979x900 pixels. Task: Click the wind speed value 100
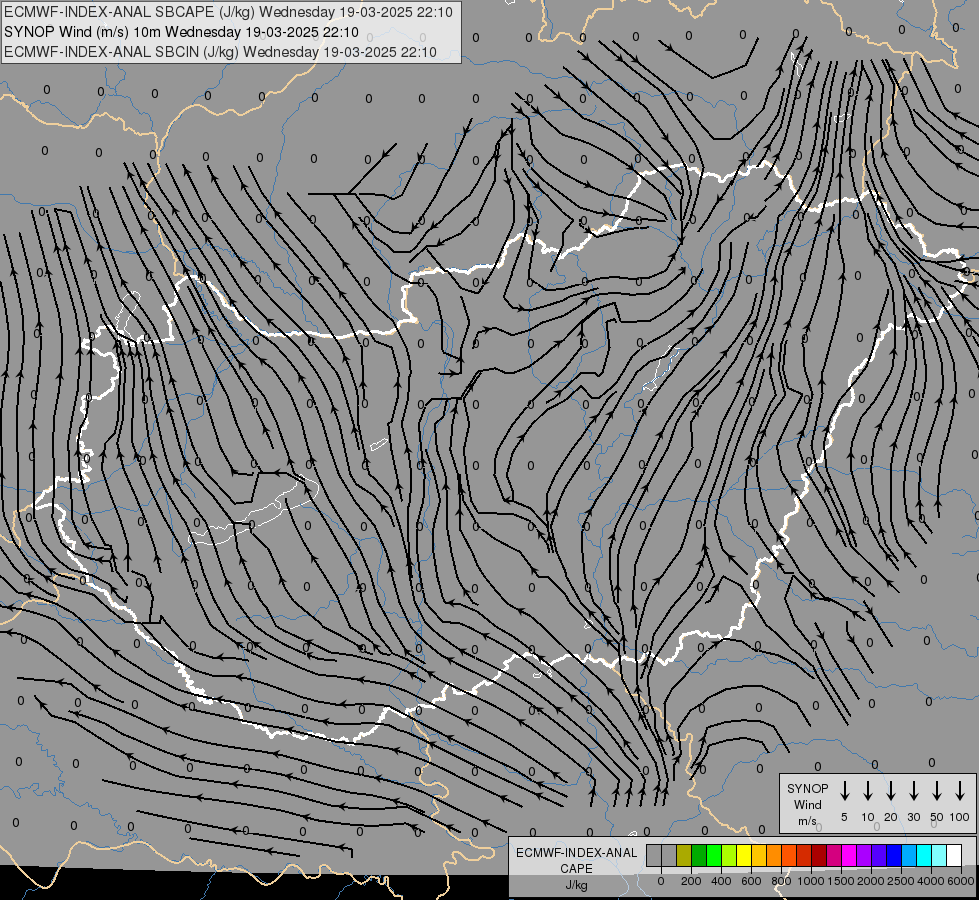pyautogui.click(x=960, y=817)
